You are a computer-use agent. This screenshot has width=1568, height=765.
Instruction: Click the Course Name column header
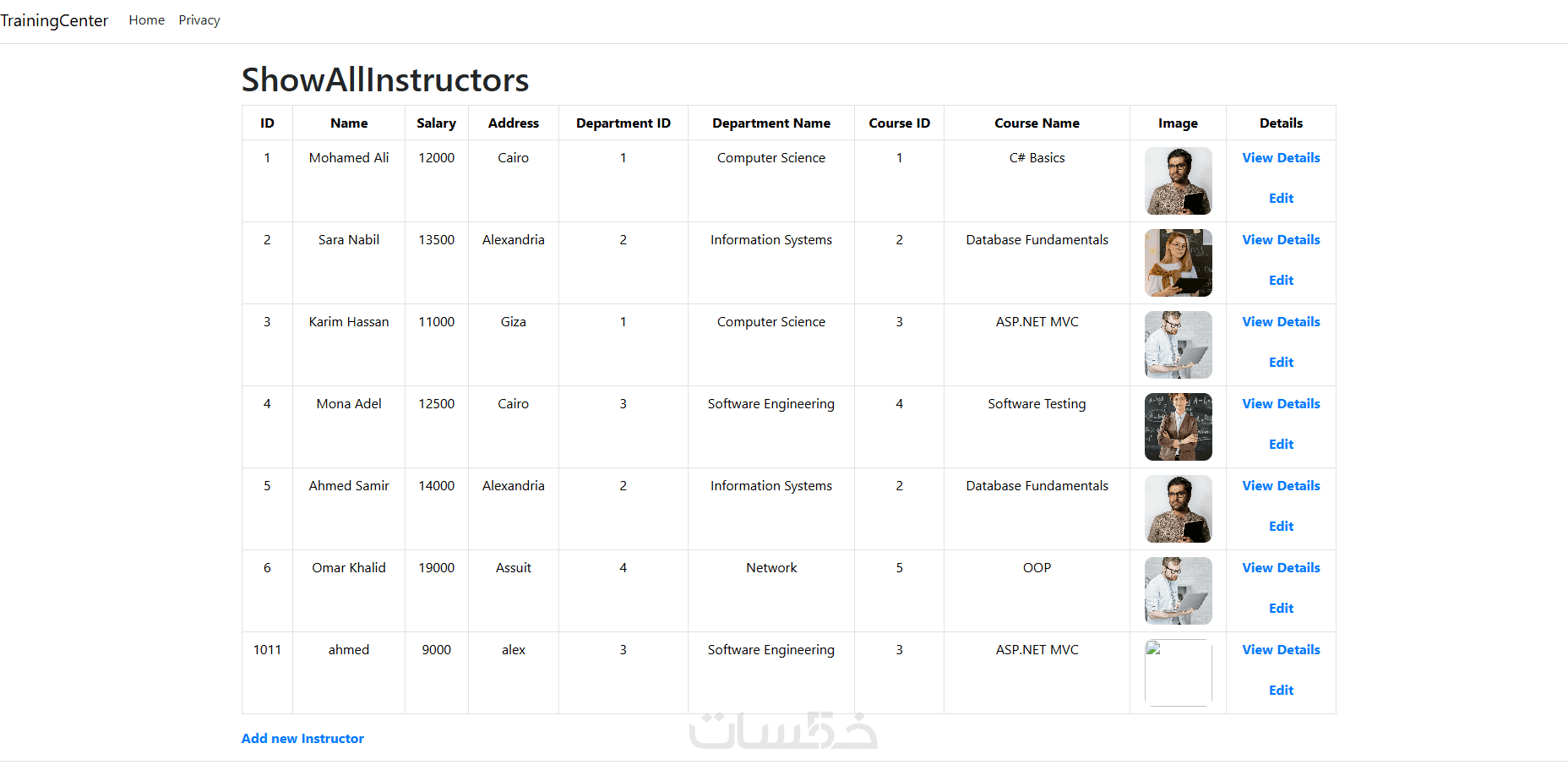click(1037, 123)
